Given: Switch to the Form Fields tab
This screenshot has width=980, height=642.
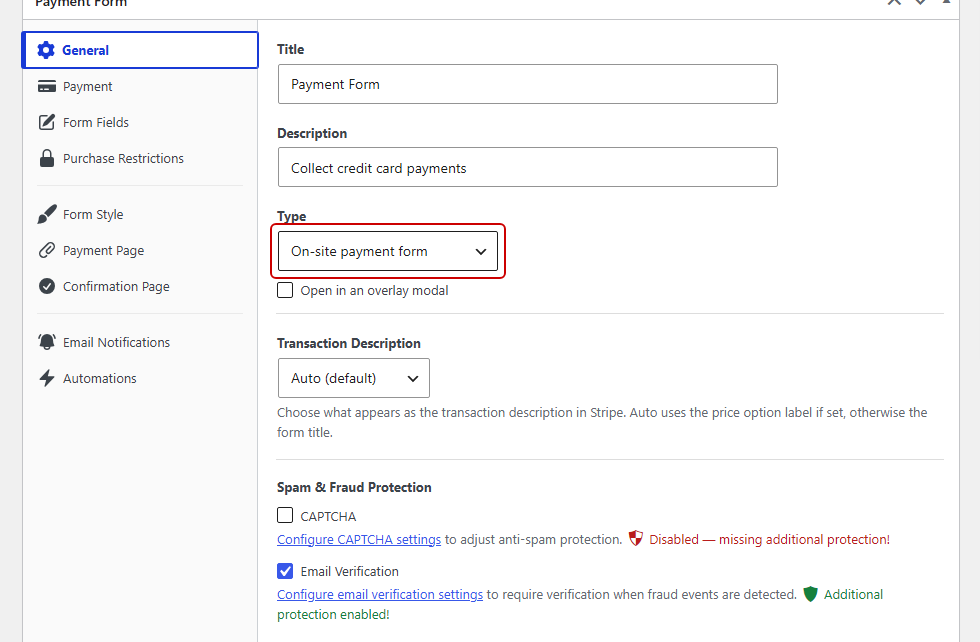Looking at the screenshot, I should (140, 122).
